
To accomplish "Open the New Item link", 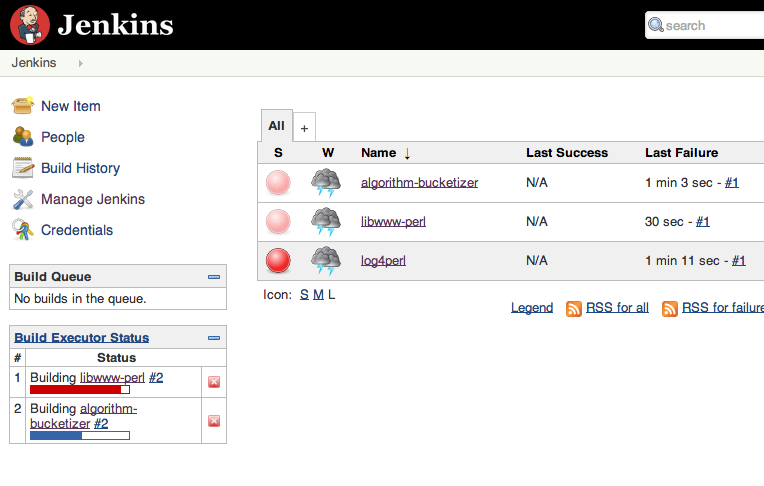I will pyautogui.click(x=71, y=106).
